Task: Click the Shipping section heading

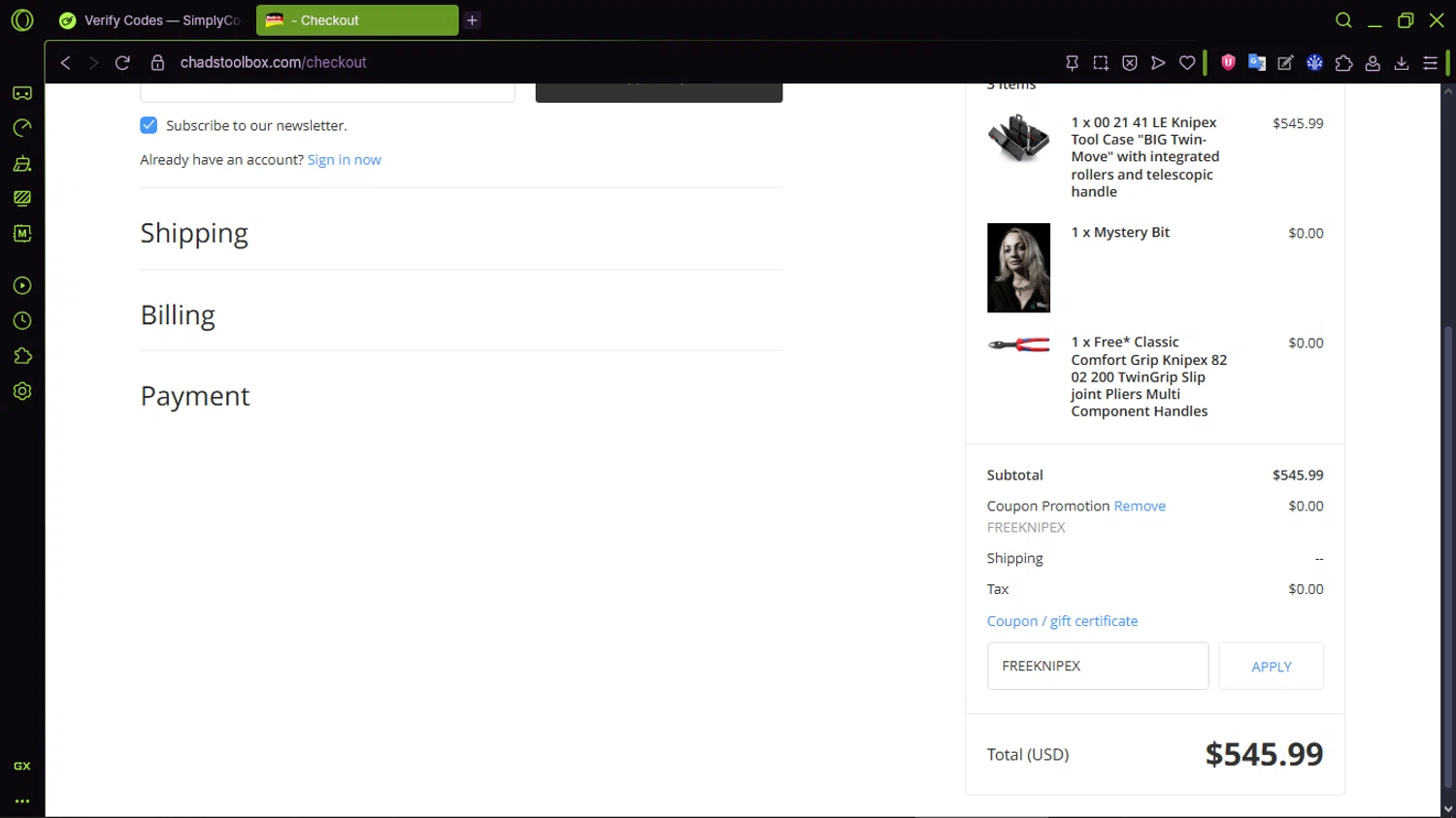Action: 194,233
